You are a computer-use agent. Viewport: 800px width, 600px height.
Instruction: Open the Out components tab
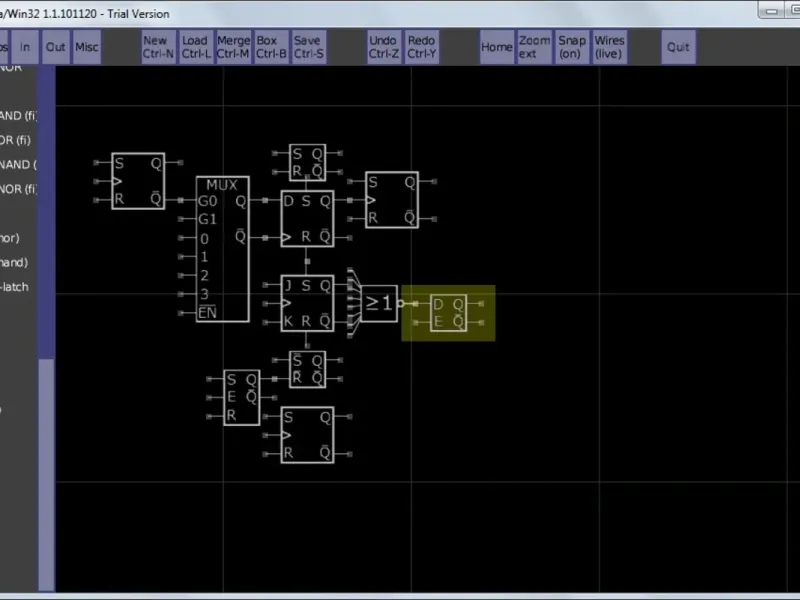[56, 47]
